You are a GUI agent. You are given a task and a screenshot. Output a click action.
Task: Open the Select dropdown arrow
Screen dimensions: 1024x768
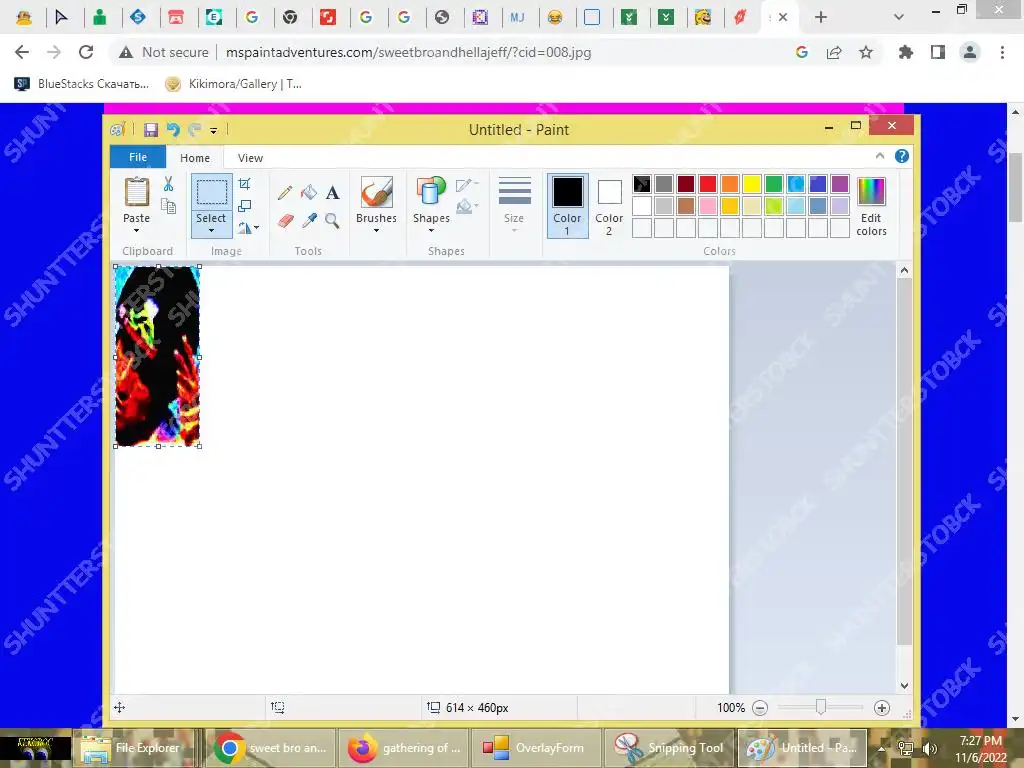click(x=211, y=231)
